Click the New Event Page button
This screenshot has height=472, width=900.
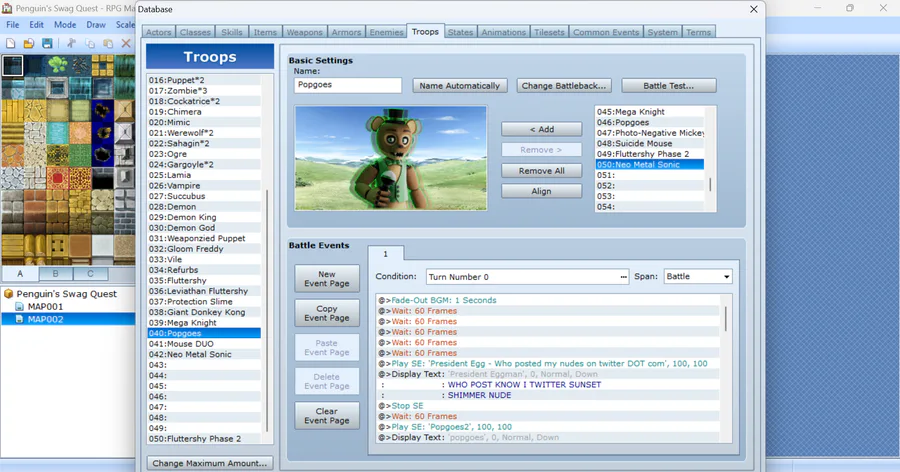tap(327, 278)
